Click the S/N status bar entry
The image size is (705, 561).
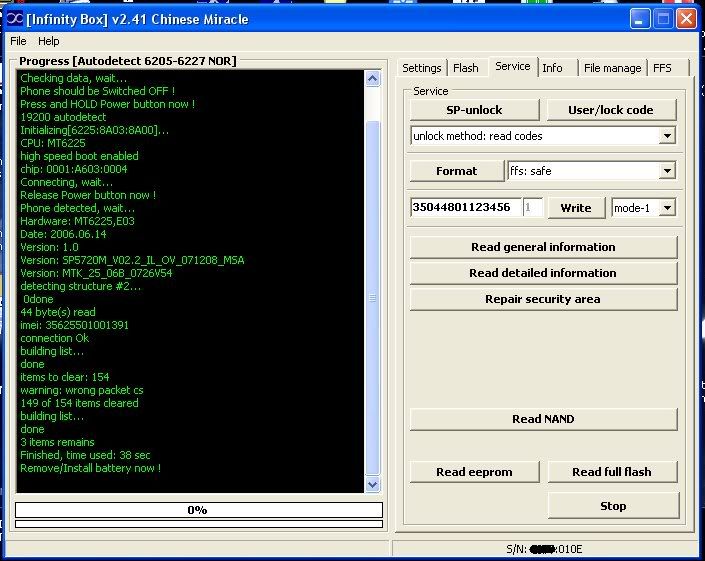click(x=544, y=549)
